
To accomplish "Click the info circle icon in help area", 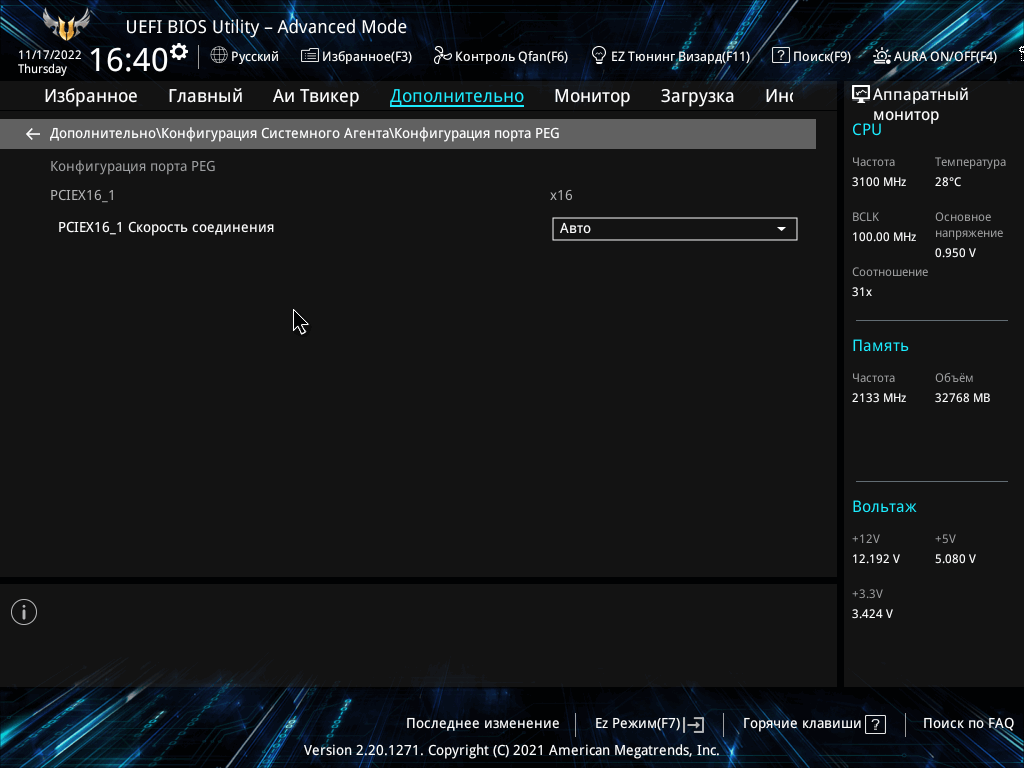I will (x=24, y=612).
